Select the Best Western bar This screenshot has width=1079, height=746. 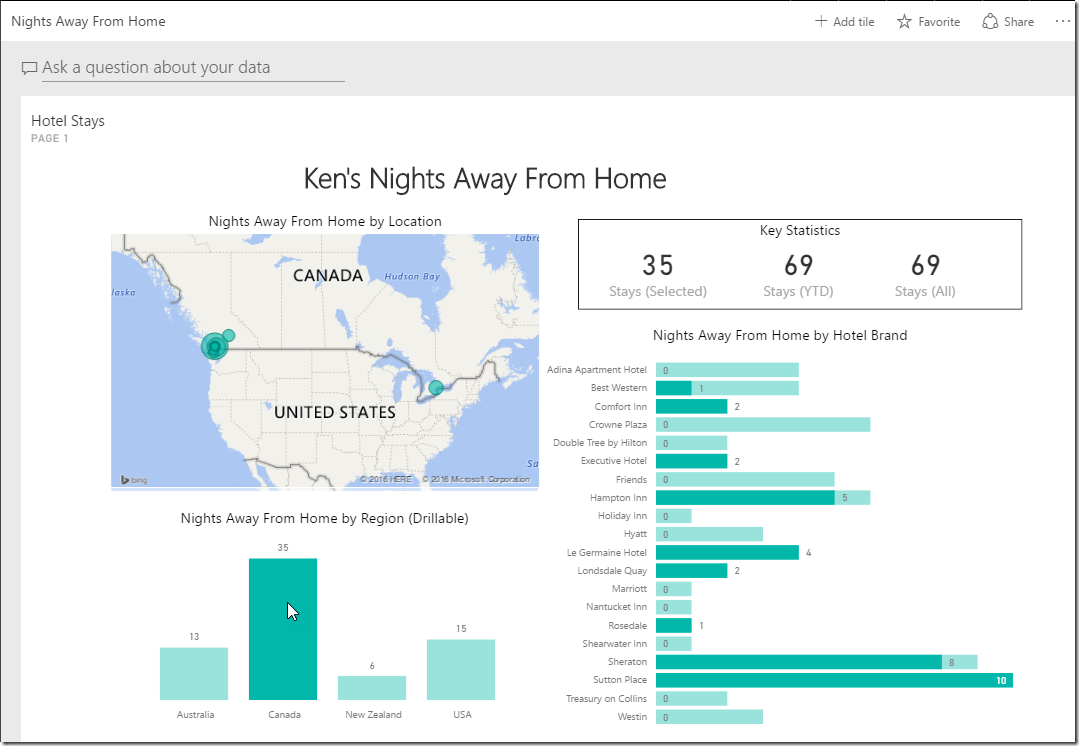pyautogui.click(x=727, y=388)
